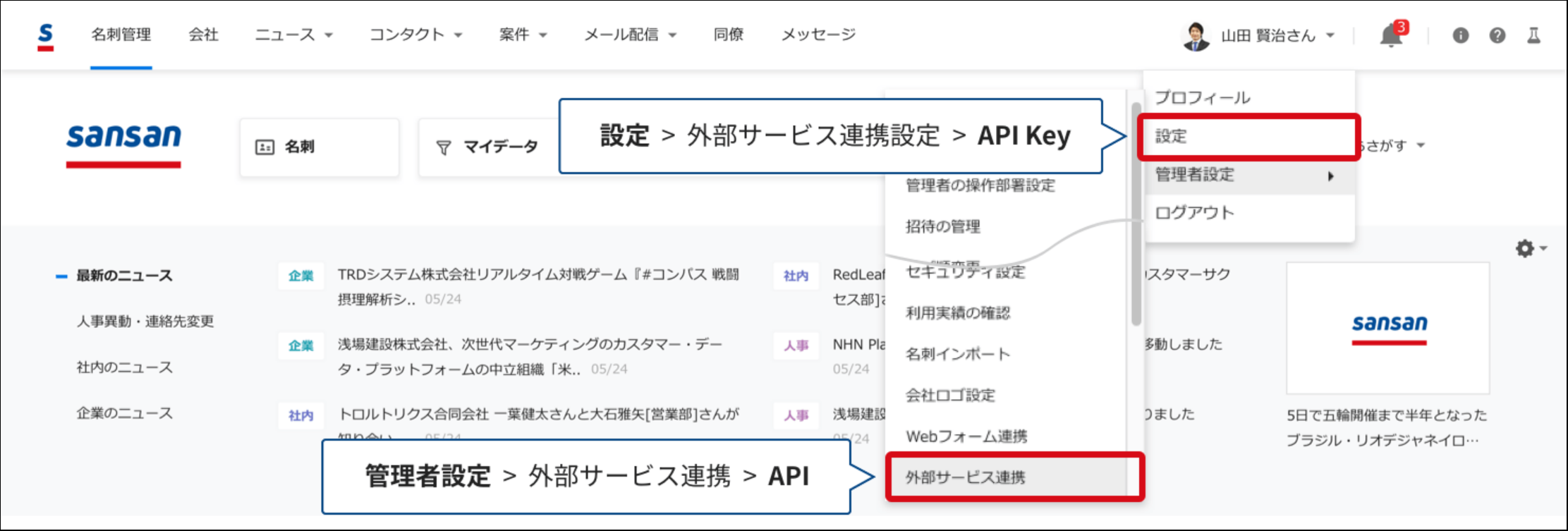Expand the 管理者設定 submenu arrow
The width and height of the screenshot is (1568, 531).
coord(1331,176)
